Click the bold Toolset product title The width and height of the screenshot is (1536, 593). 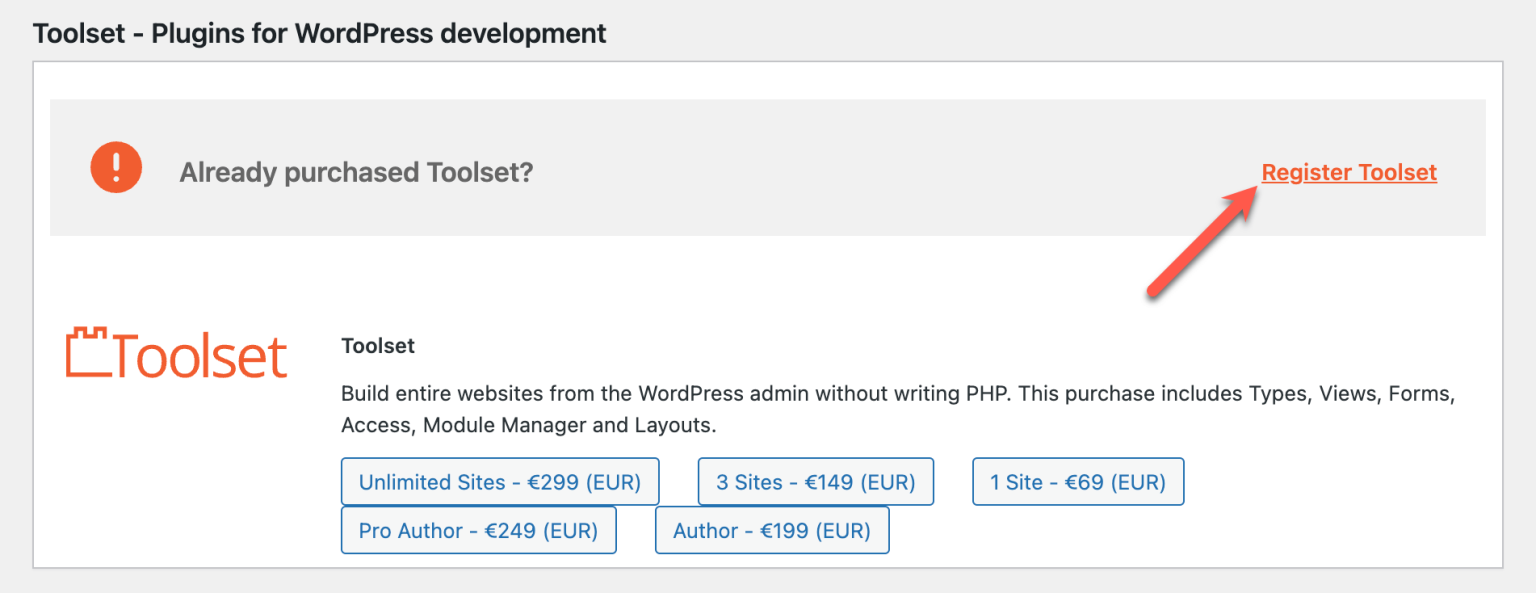tap(377, 346)
